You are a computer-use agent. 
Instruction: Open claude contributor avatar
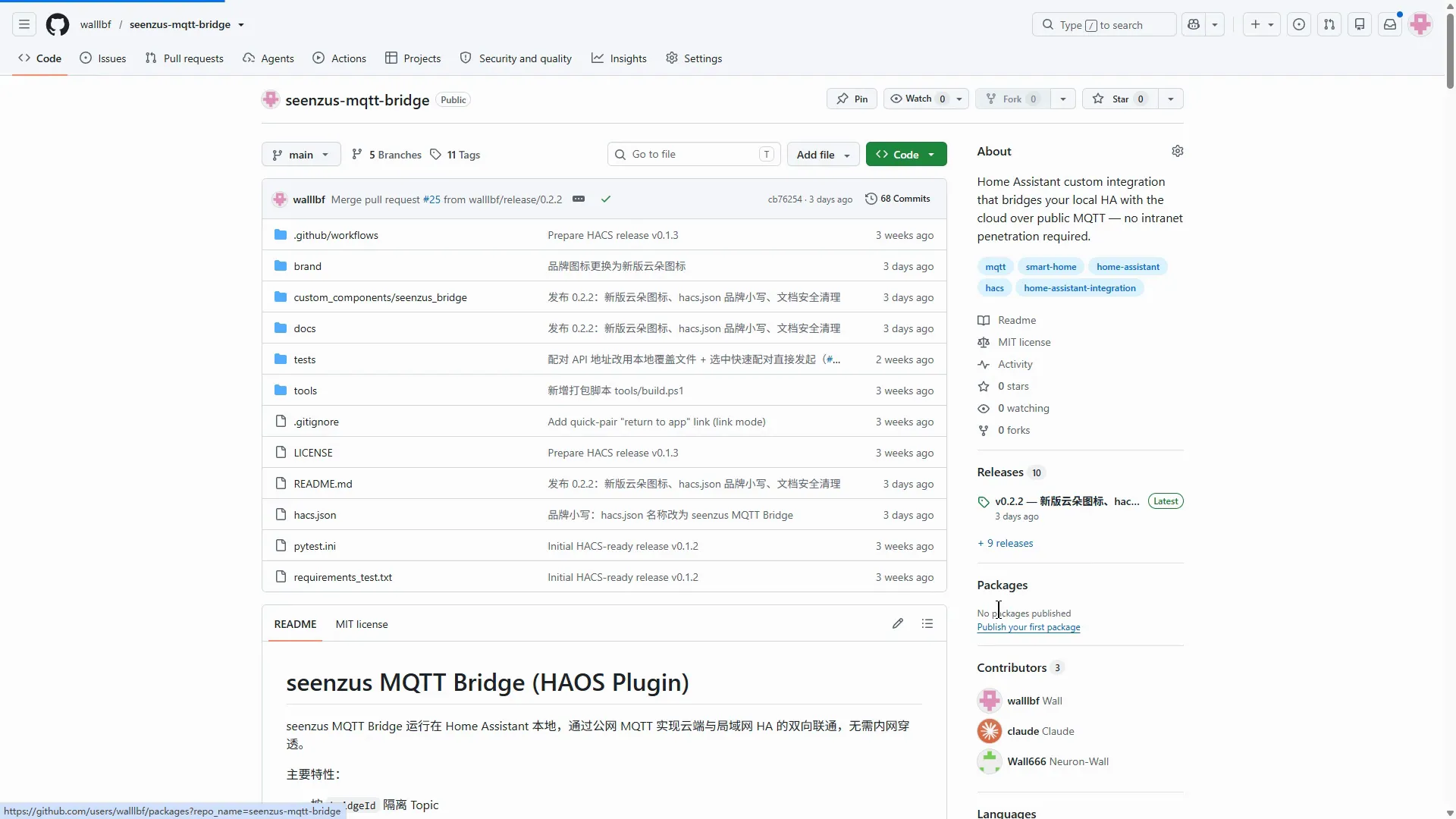click(989, 731)
